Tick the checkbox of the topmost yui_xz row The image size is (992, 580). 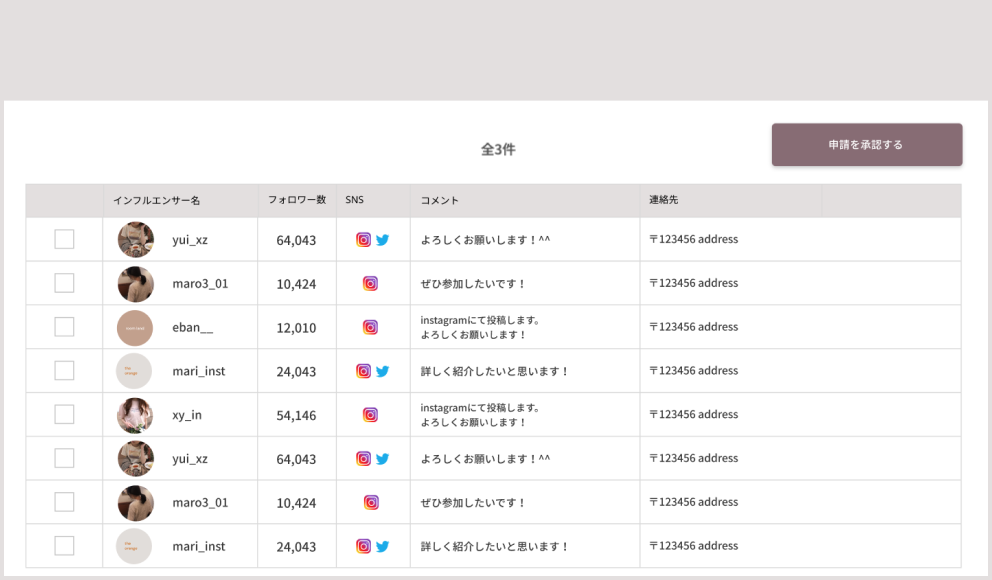pyautogui.click(x=64, y=240)
